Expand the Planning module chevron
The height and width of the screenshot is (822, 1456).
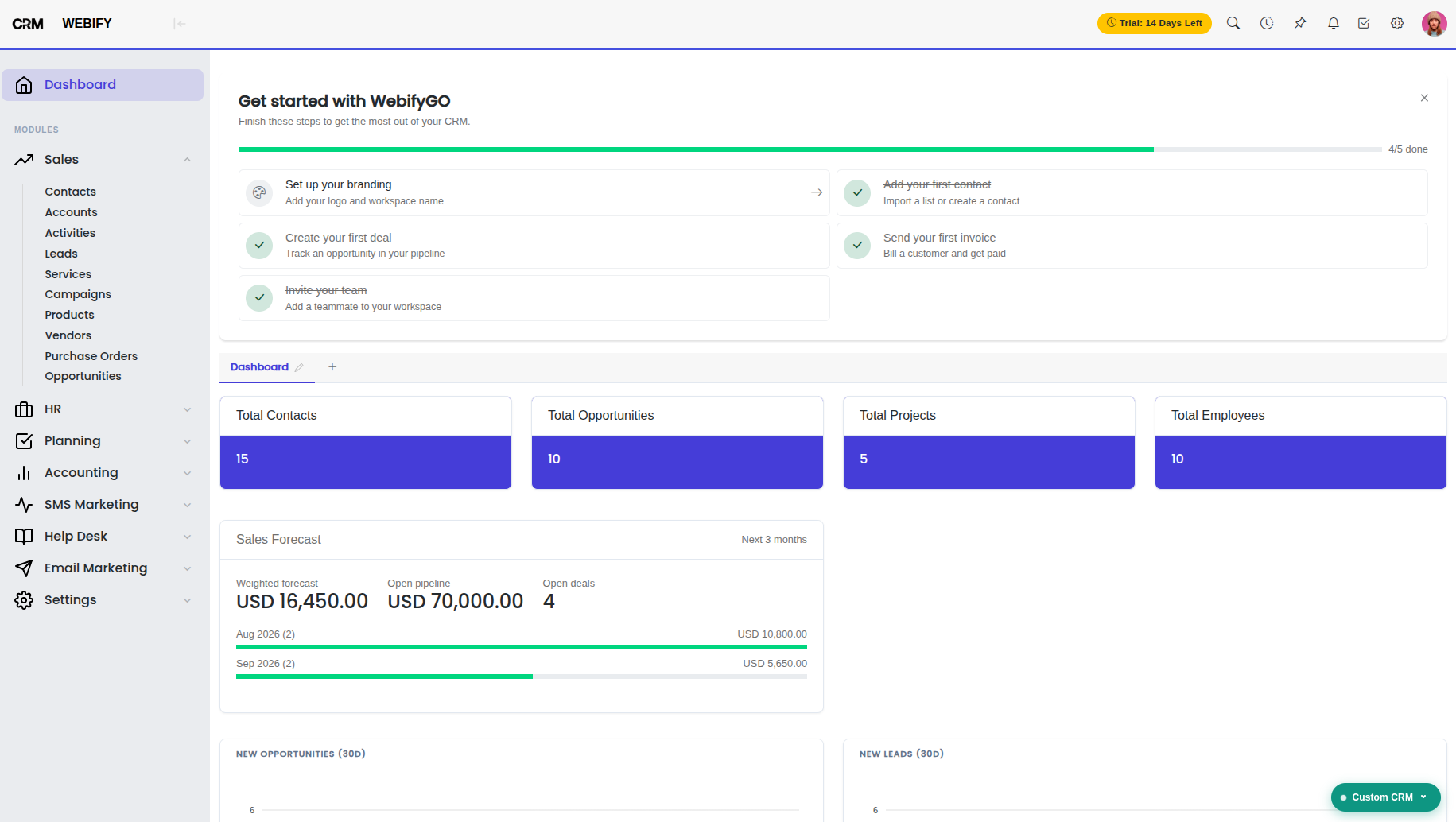(187, 441)
